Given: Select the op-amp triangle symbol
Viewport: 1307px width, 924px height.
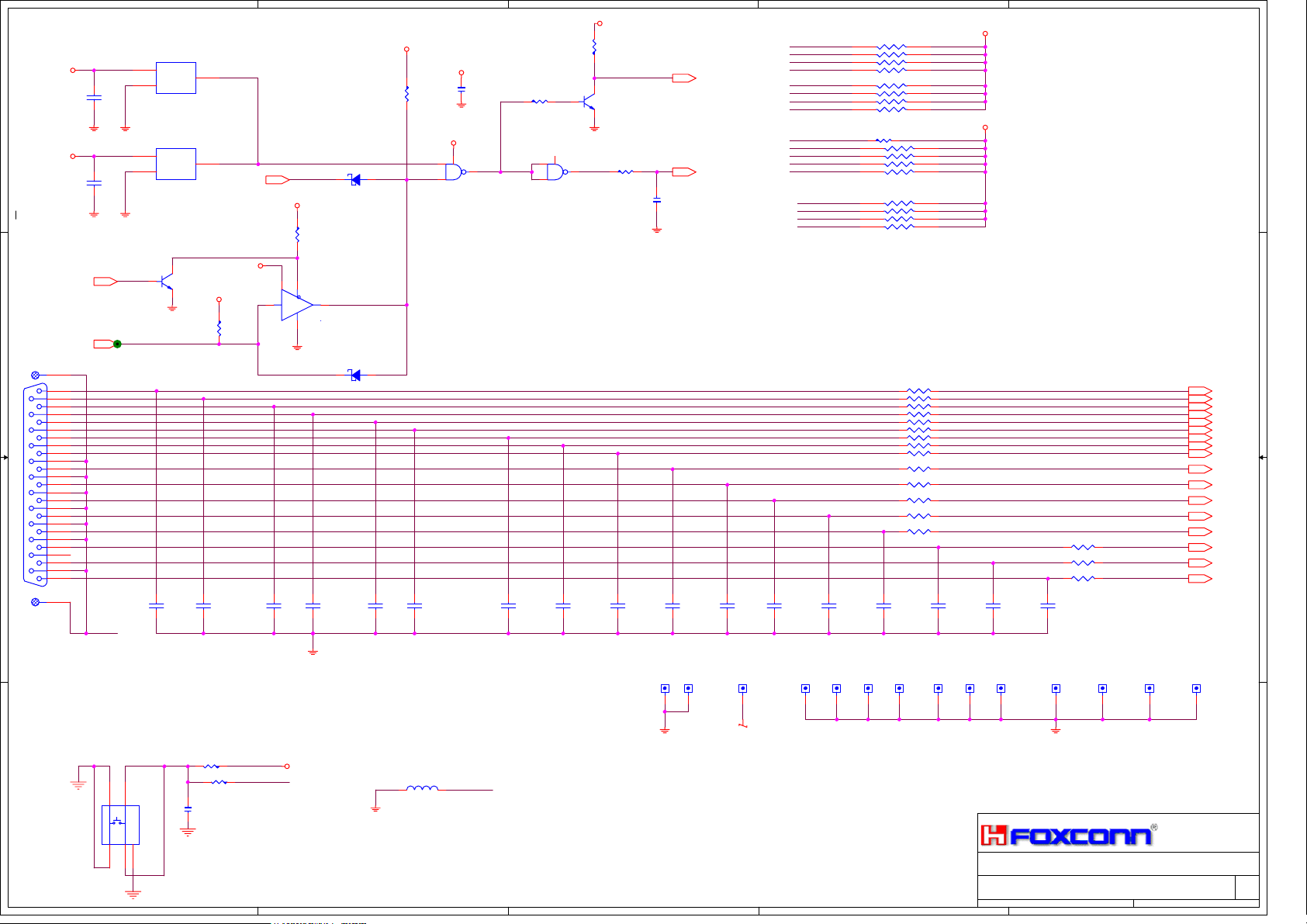Looking at the screenshot, I should [296, 305].
